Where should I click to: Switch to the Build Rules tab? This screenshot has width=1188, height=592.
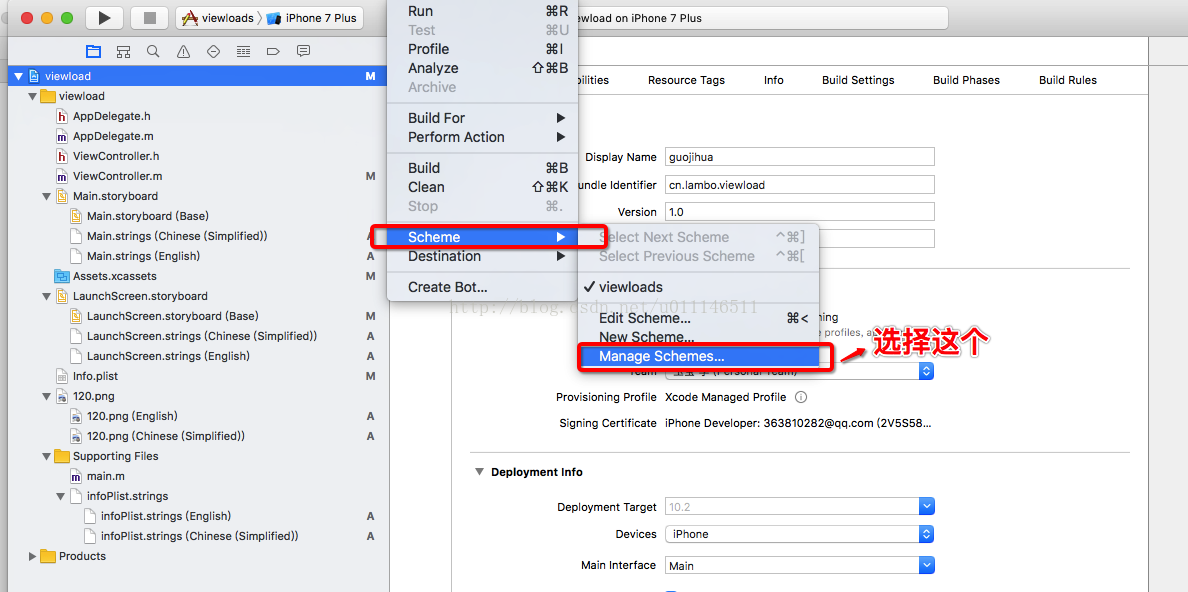(x=1068, y=80)
